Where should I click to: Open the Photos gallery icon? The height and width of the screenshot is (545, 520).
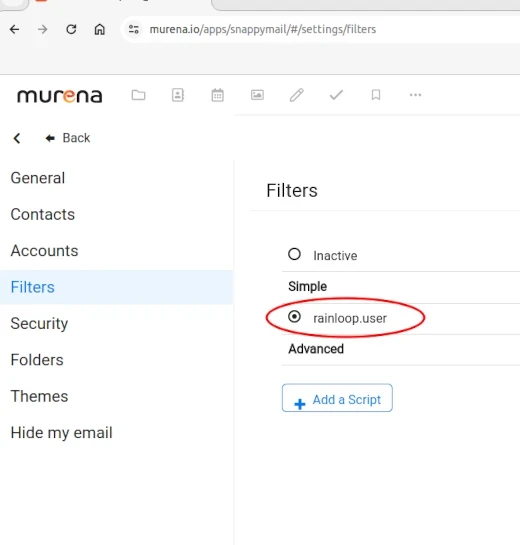[257, 95]
